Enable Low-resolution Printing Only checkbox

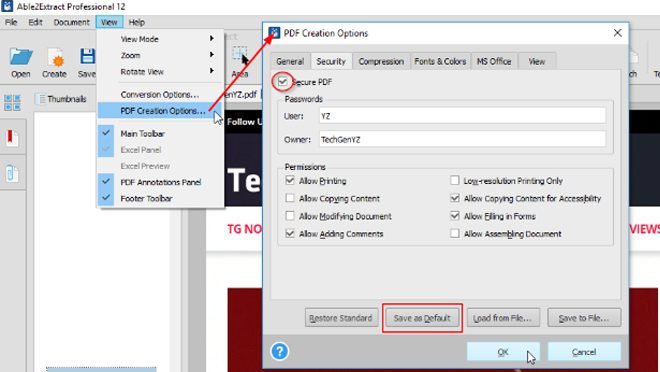(x=455, y=181)
